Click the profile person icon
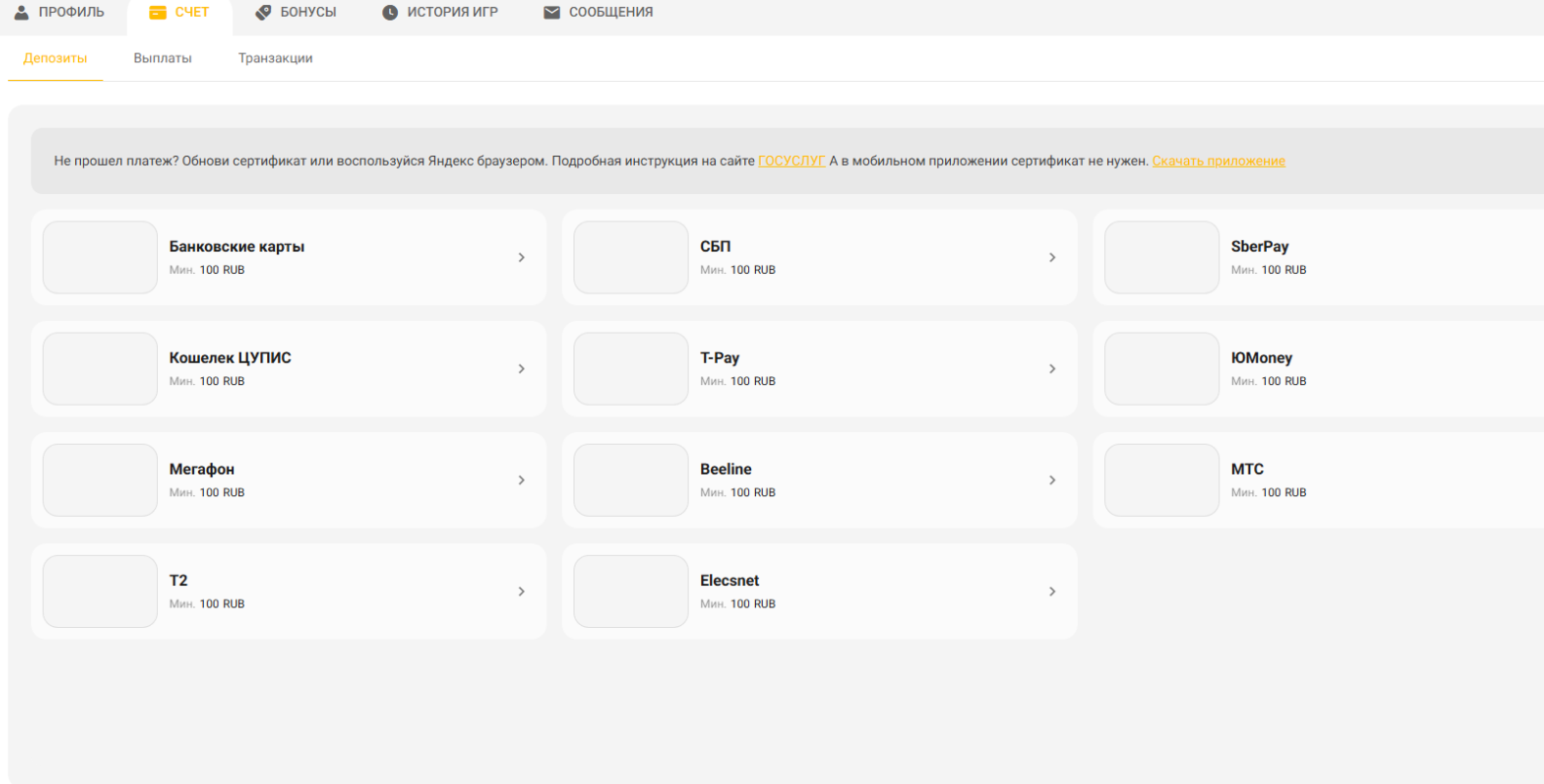The image size is (1544, 784). [21, 13]
